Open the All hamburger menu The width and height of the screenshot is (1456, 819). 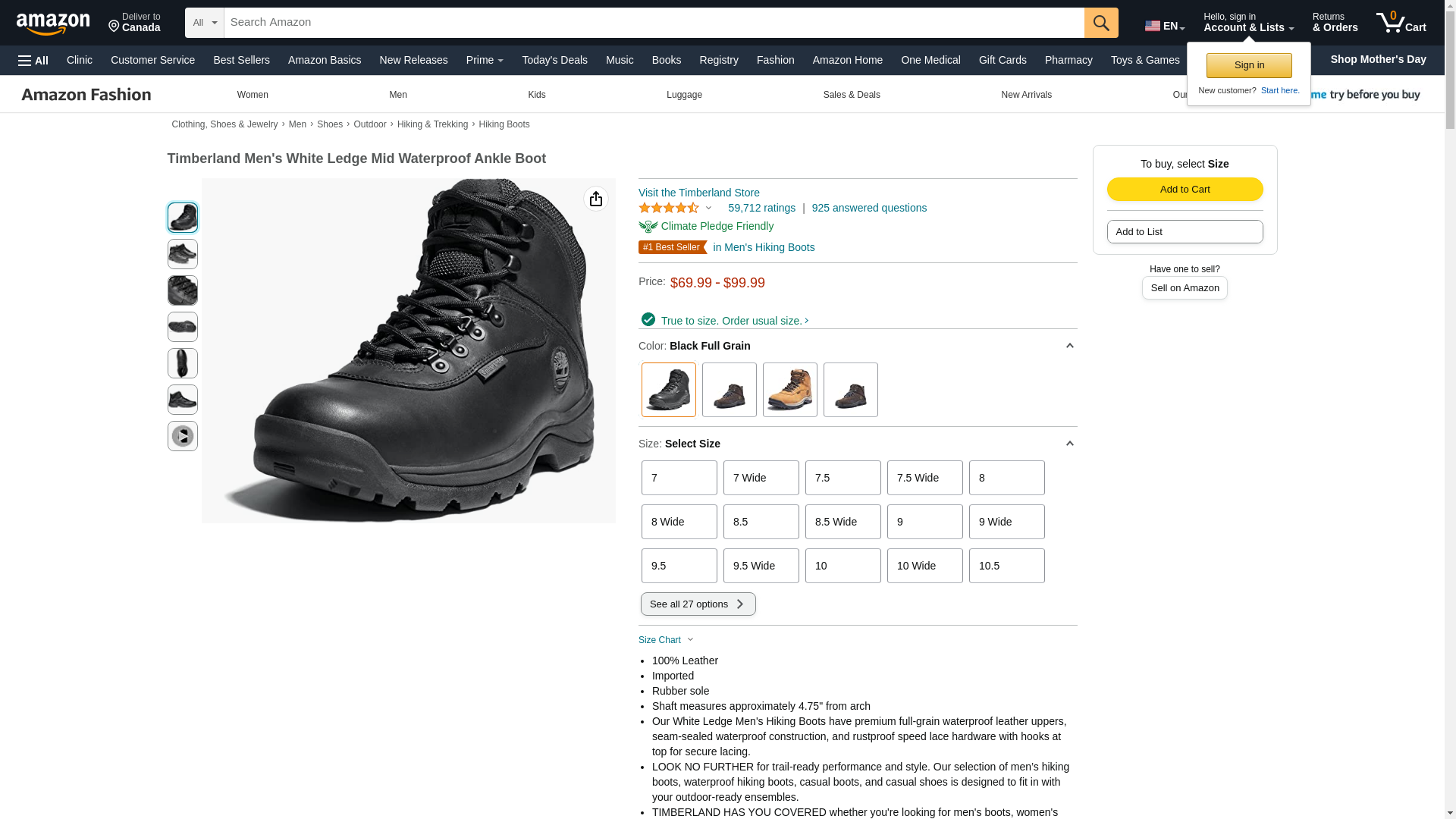(x=33, y=60)
